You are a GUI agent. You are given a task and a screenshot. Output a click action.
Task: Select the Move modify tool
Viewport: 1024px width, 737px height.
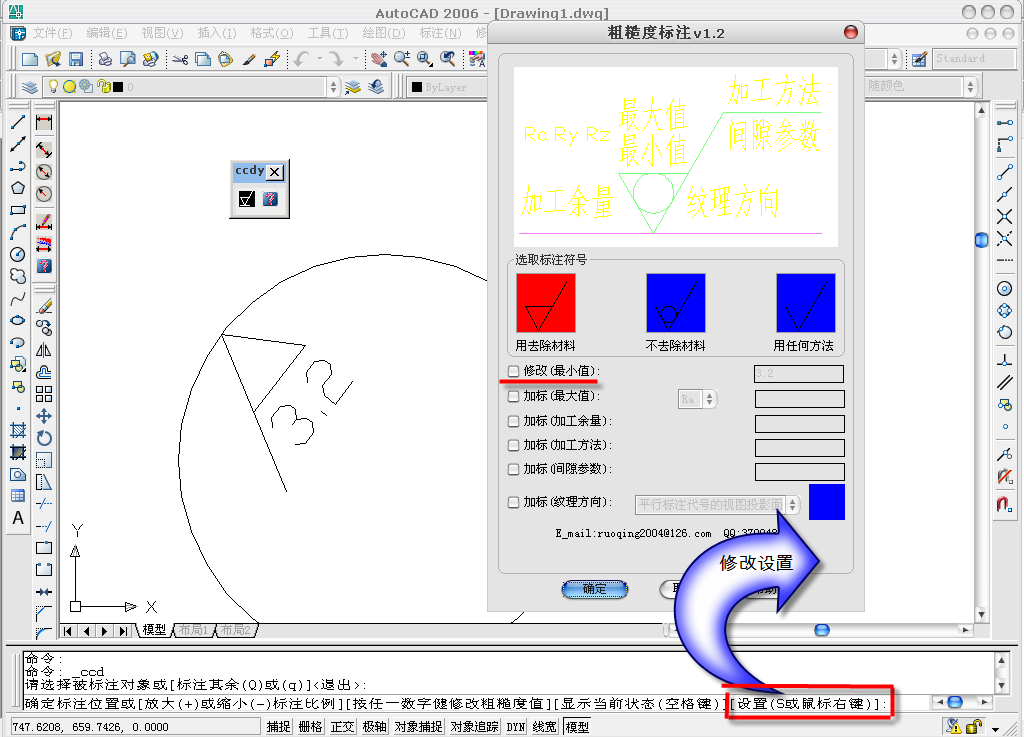(x=44, y=416)
